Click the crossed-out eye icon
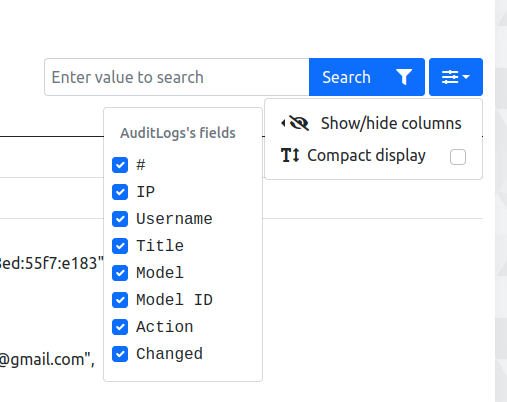This screenshot has height=402, width=507. (x=299, y=123)
